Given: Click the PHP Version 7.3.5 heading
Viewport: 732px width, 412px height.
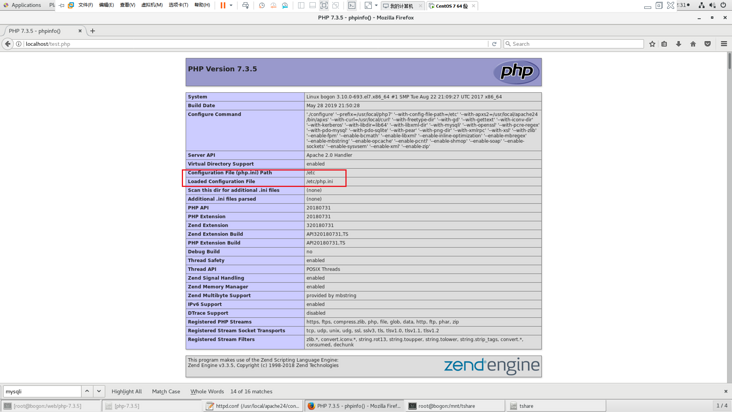Looking at the screenshot, I should (222, 69).
